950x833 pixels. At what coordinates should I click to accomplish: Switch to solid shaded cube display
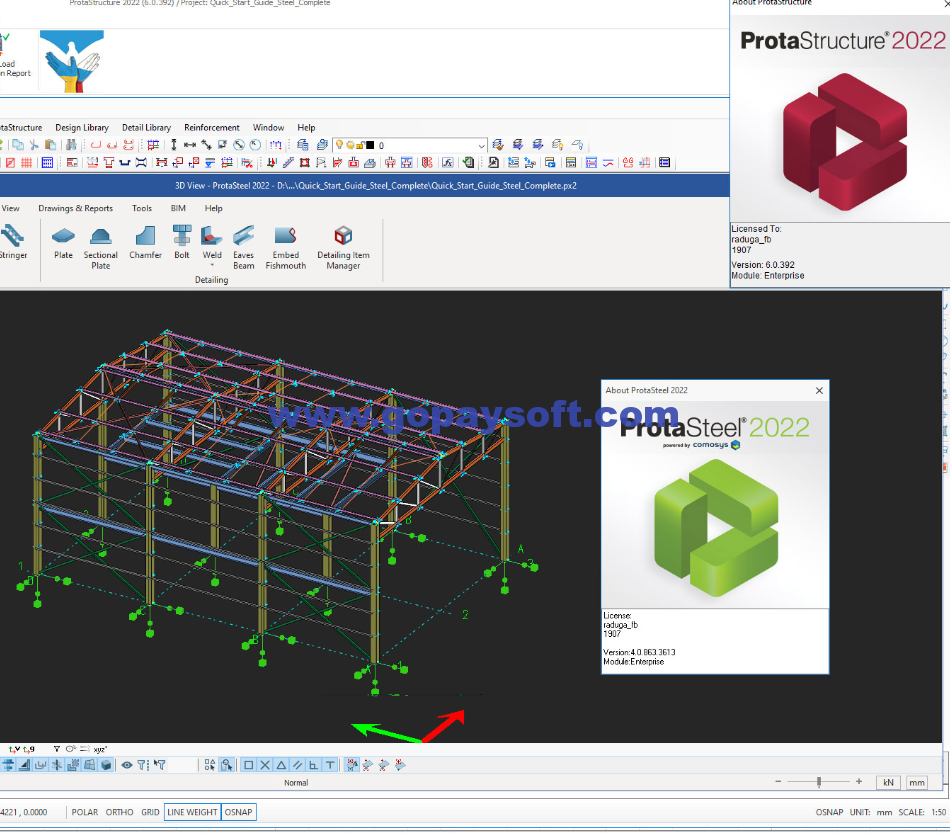pos(106,765)
